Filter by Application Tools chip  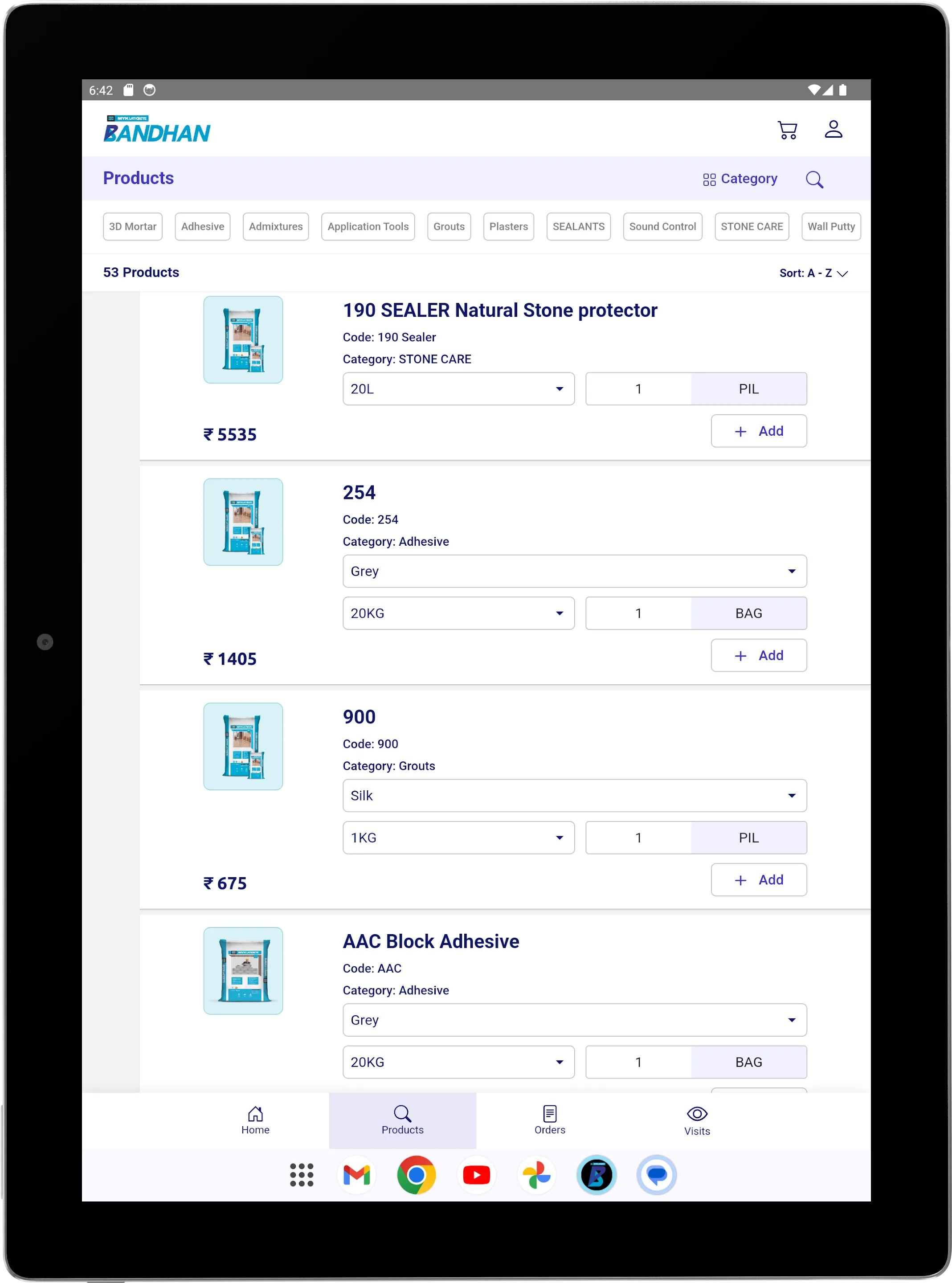pos(368,226)
